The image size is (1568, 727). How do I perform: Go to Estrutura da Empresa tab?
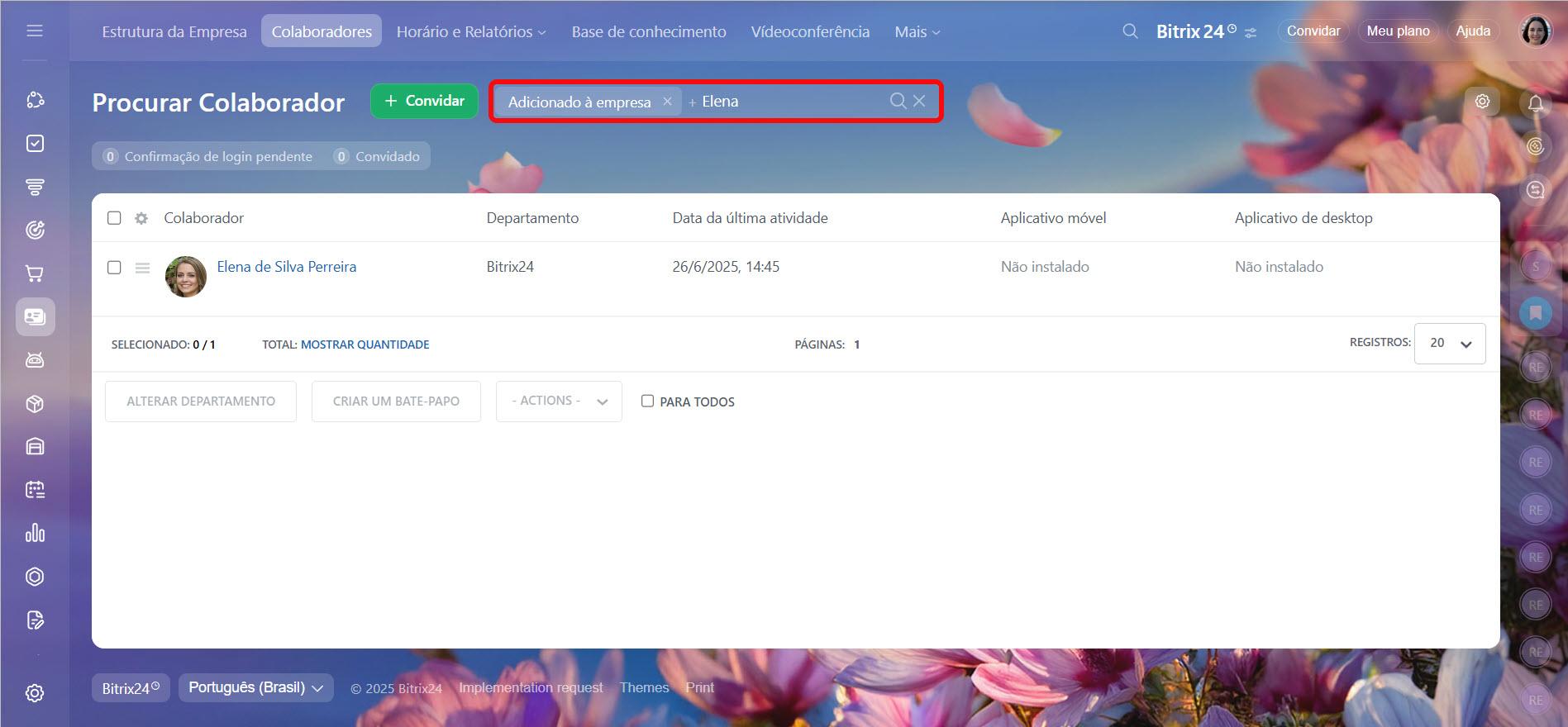click(x=174, y=31)
